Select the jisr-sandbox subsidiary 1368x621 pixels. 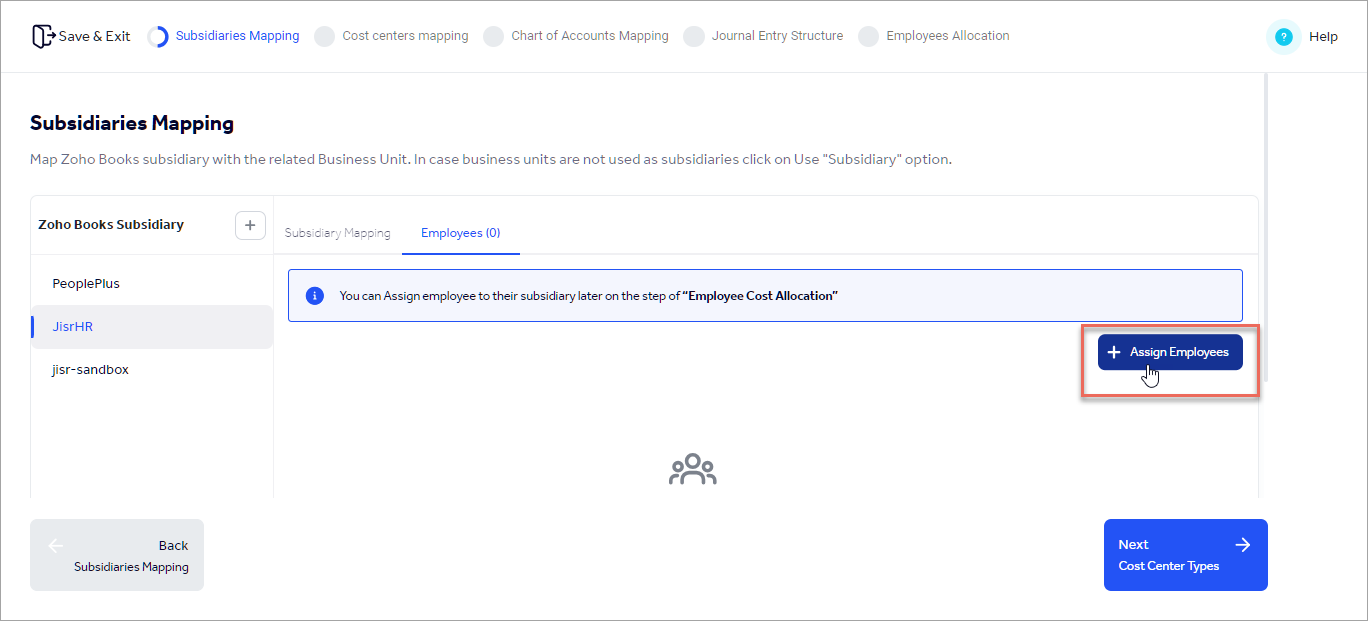tap(89, 369)
